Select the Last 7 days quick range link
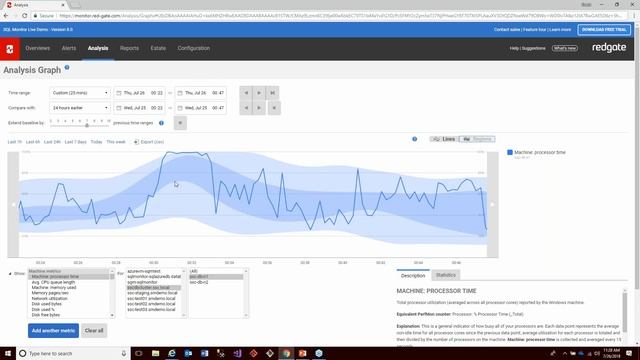 [x=76, y=142]
